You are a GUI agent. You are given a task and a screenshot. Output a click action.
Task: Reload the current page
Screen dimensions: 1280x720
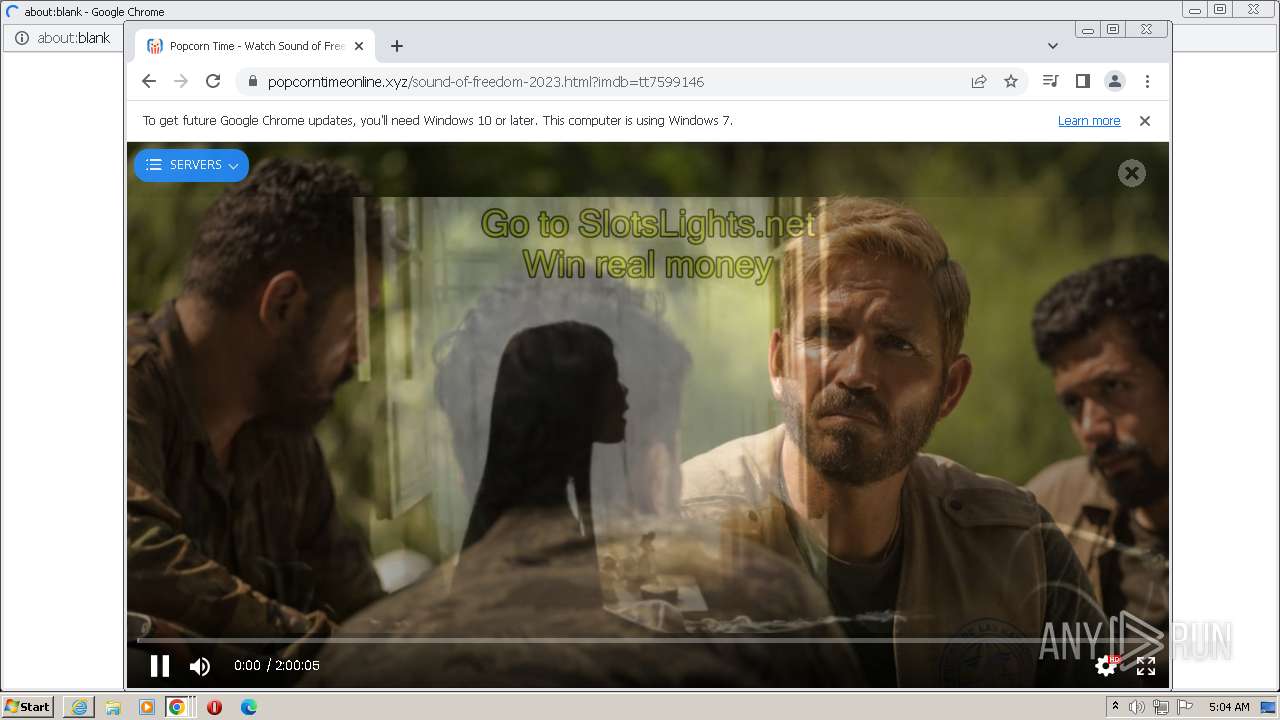click(x=213, y=81)
